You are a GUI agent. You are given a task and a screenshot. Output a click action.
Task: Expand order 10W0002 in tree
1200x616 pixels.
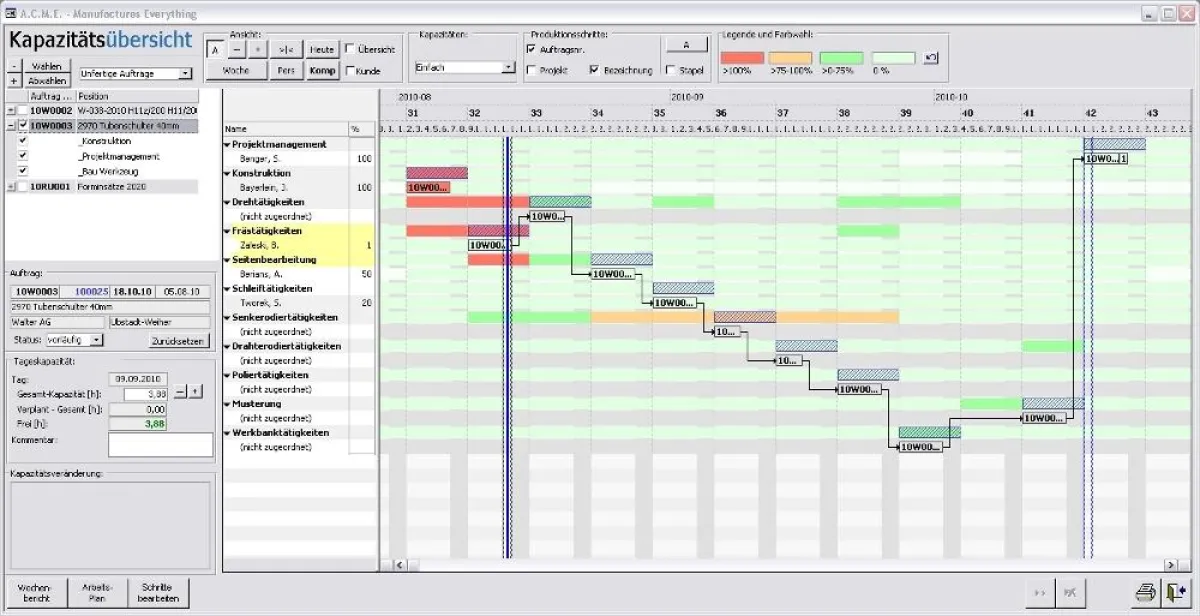[x=11, y=111]
